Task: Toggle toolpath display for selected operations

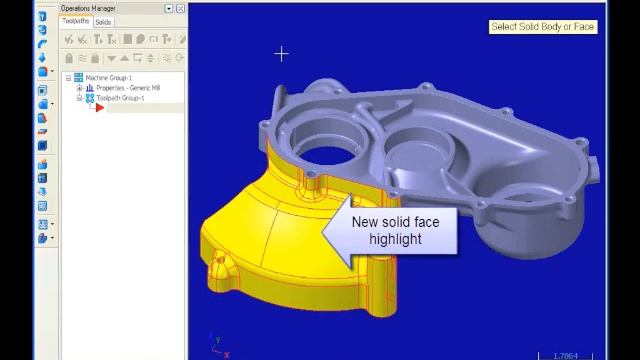Action: [x=82, y=58]
